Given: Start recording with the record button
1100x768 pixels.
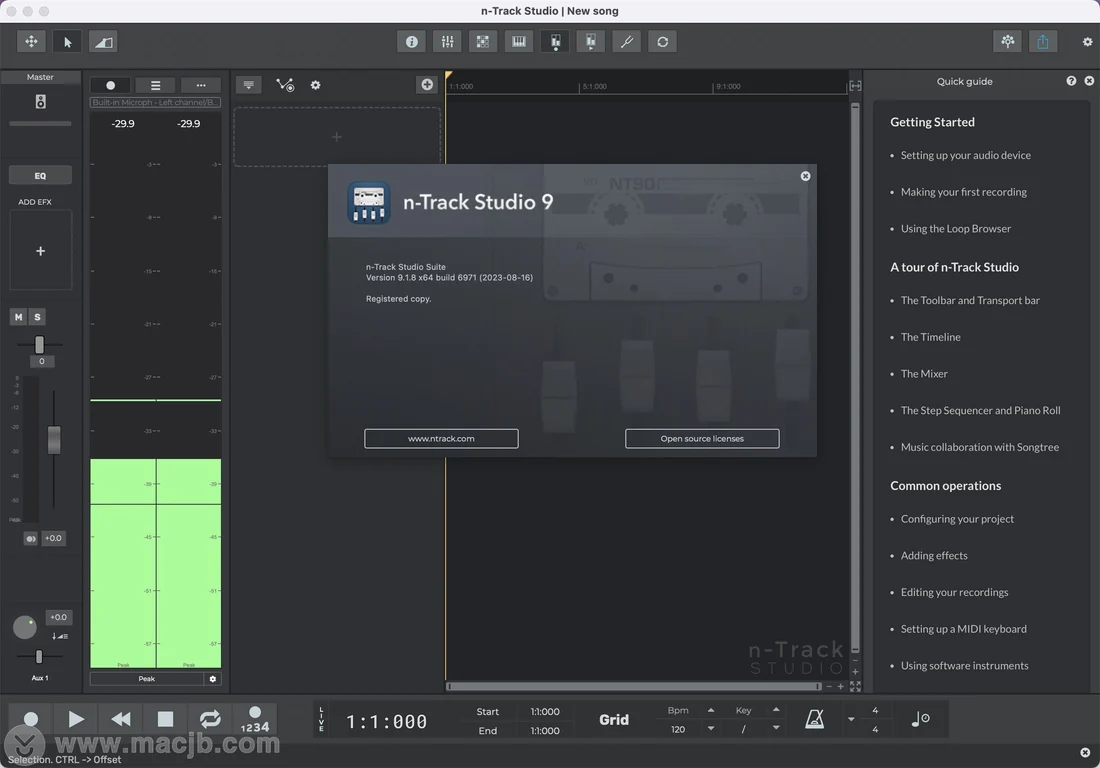Looking at the screenshot, I should point(31,720).
